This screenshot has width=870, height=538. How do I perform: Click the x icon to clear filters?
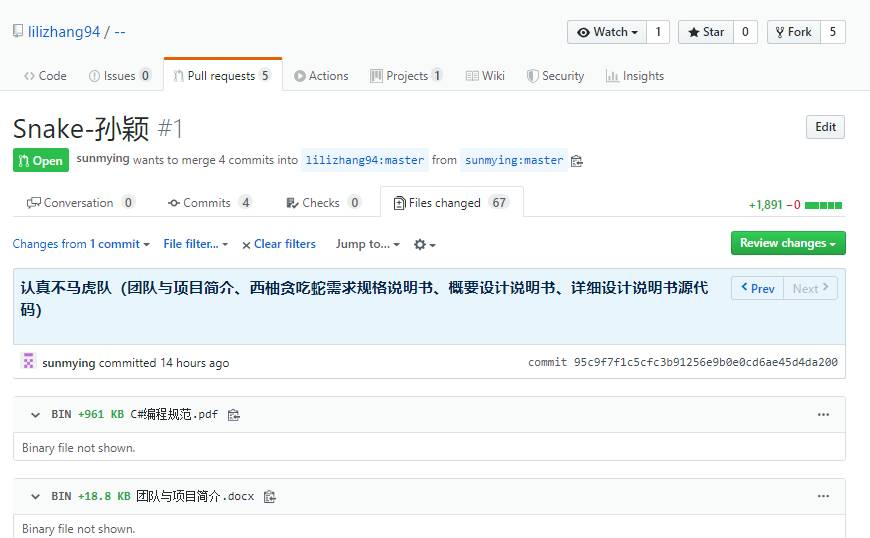pyautogui.click(x=246, y=245)
